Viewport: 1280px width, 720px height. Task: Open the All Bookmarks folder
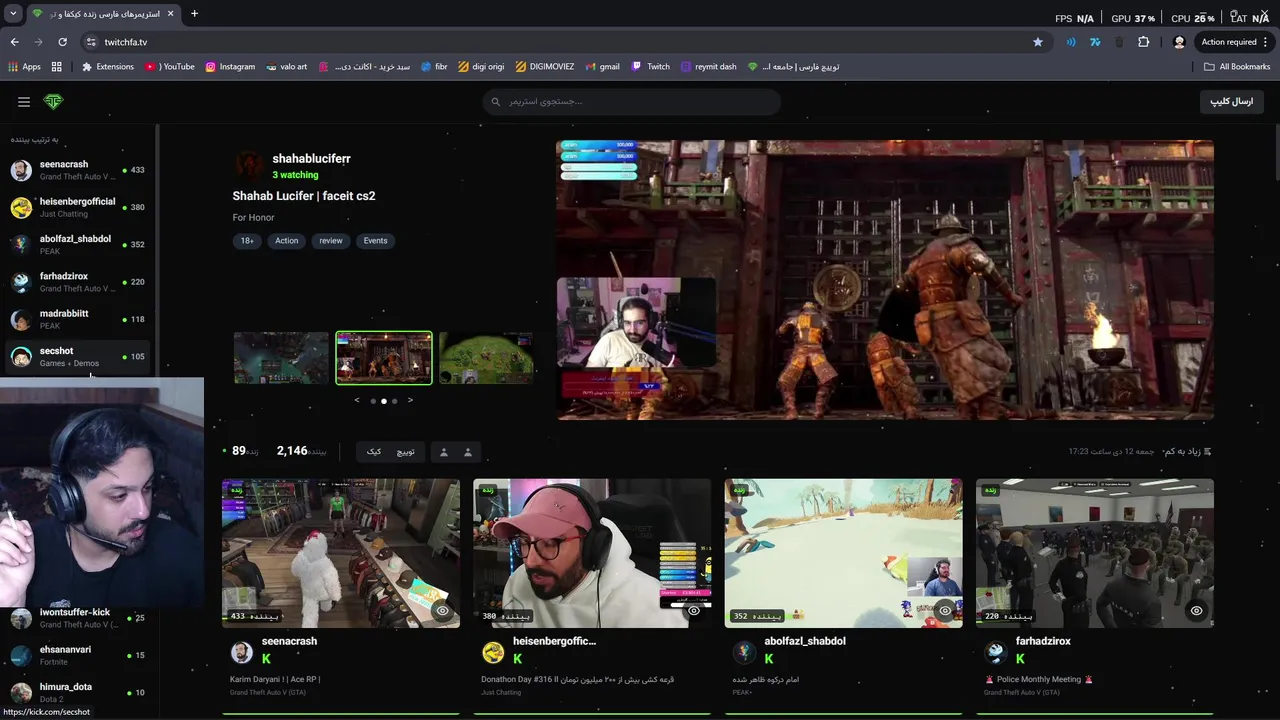[x=1237, y=67]
